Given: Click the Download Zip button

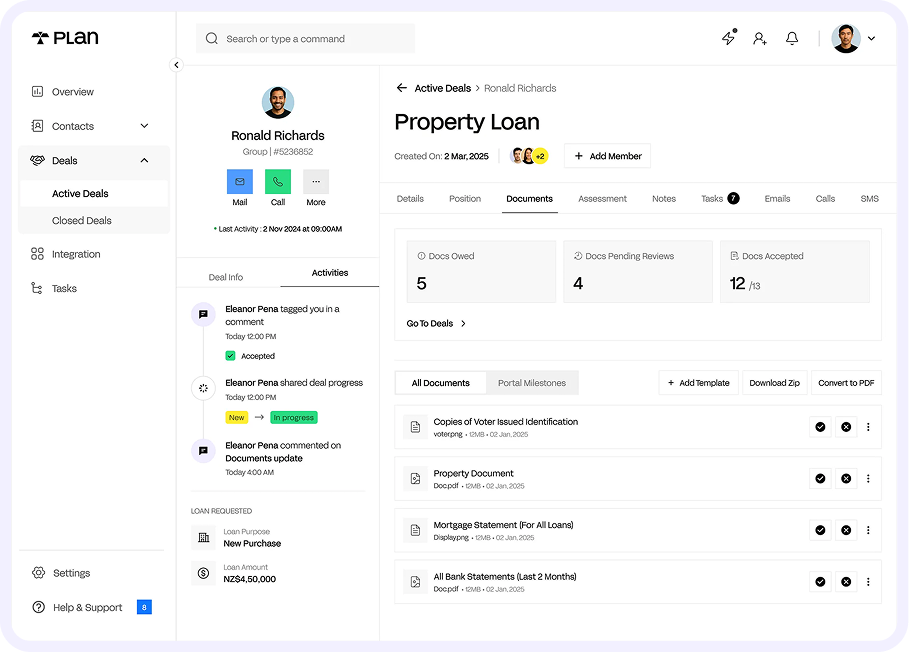Looking at the screenshot, I should [x=774, y=383].
